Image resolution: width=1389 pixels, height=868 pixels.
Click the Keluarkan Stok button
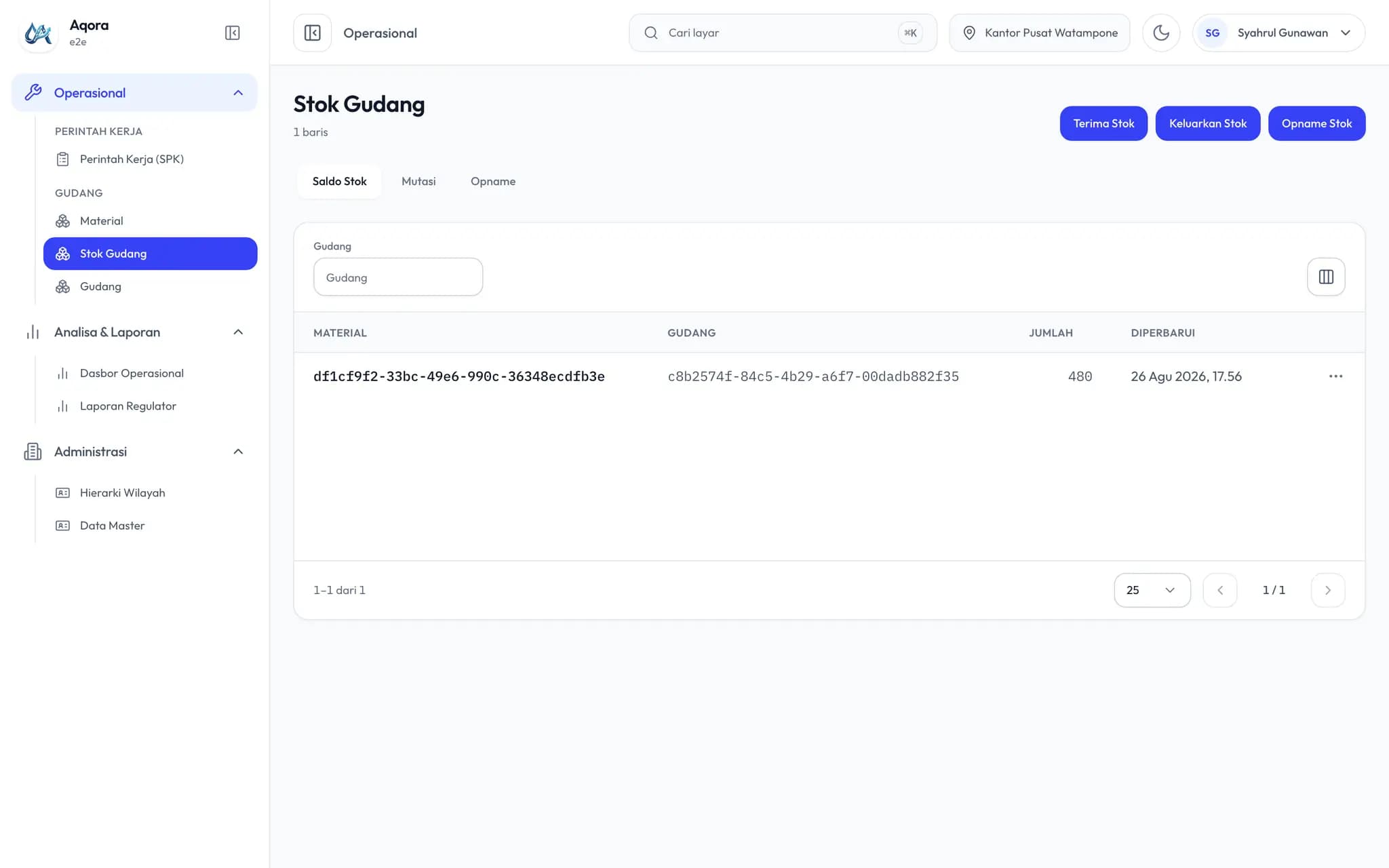coord(1208,123)
